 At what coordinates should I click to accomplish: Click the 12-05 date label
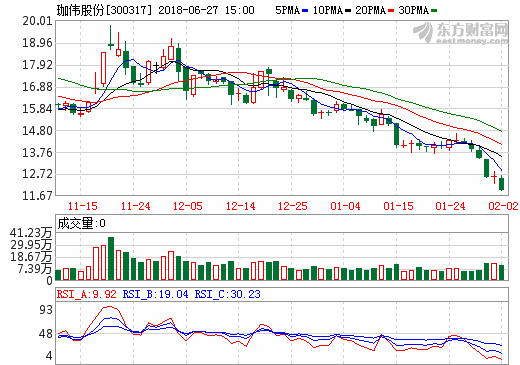(188, 206)
